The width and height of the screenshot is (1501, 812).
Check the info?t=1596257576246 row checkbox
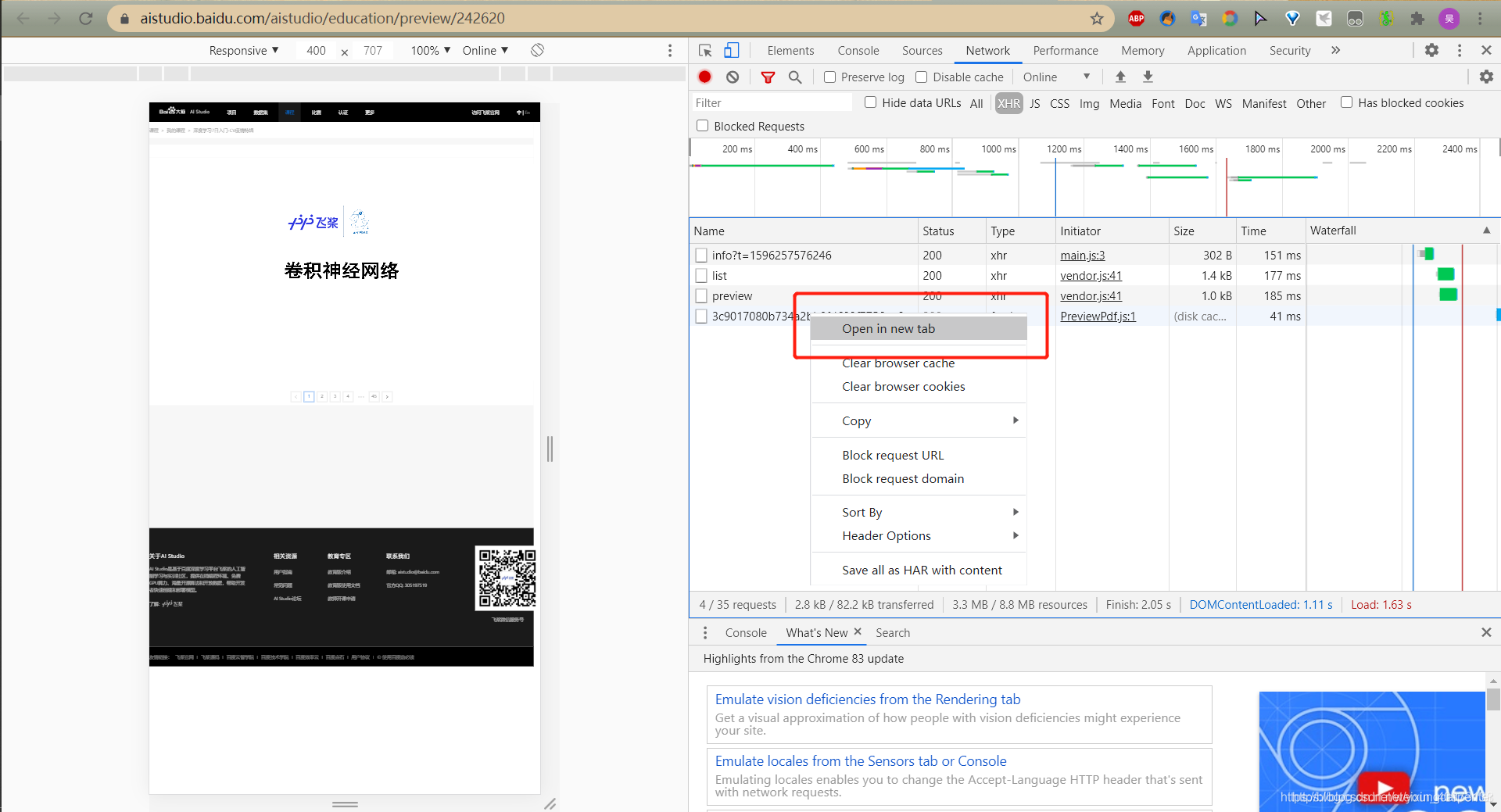[x=701, y=255]
